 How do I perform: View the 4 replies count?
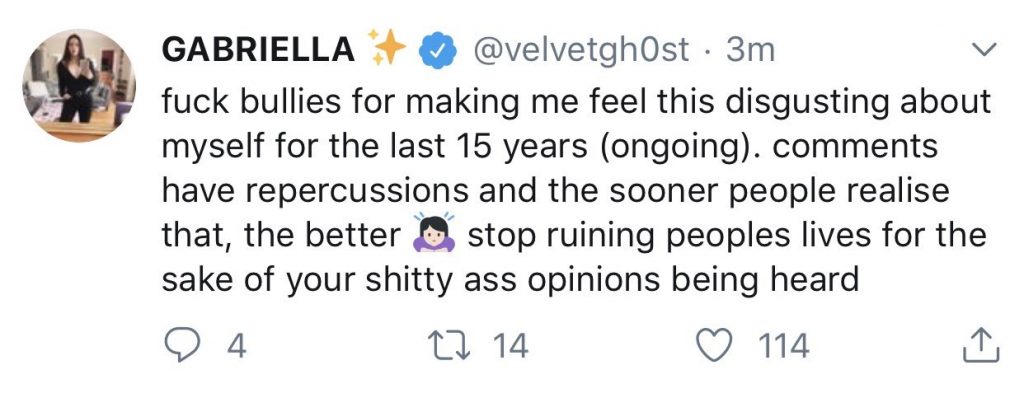coord(237,346)
